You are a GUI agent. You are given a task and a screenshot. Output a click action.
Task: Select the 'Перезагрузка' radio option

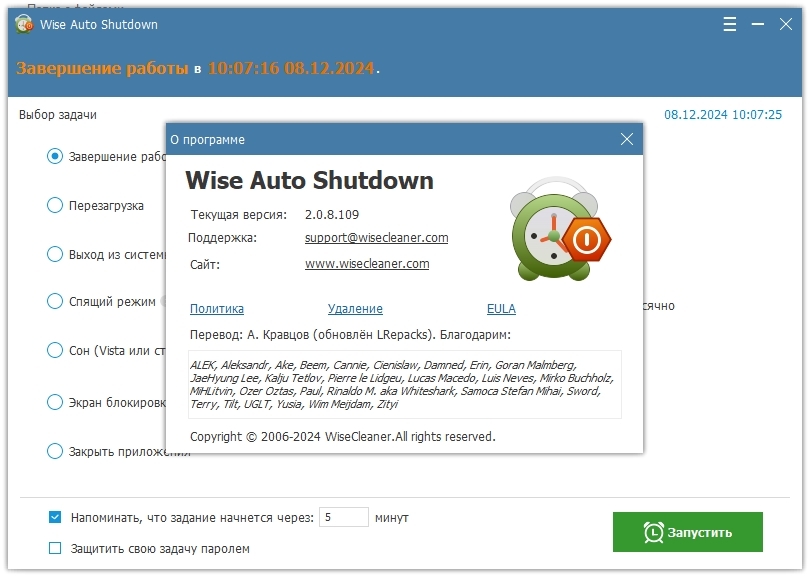(x=55, y=205)
